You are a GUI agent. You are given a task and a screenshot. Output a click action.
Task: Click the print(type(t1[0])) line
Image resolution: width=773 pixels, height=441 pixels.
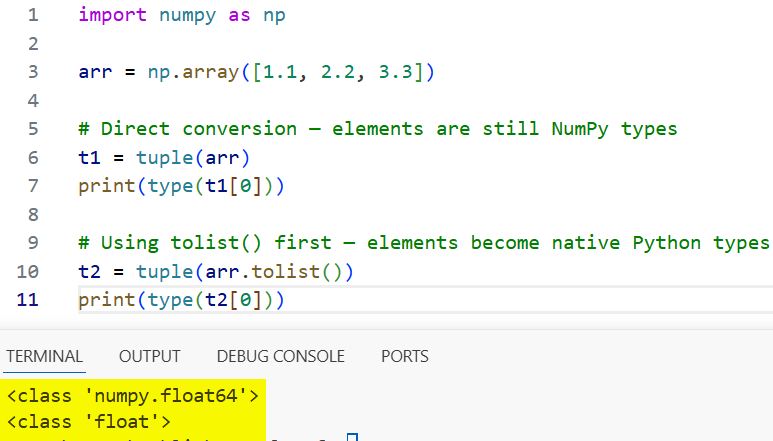(181, 186)
